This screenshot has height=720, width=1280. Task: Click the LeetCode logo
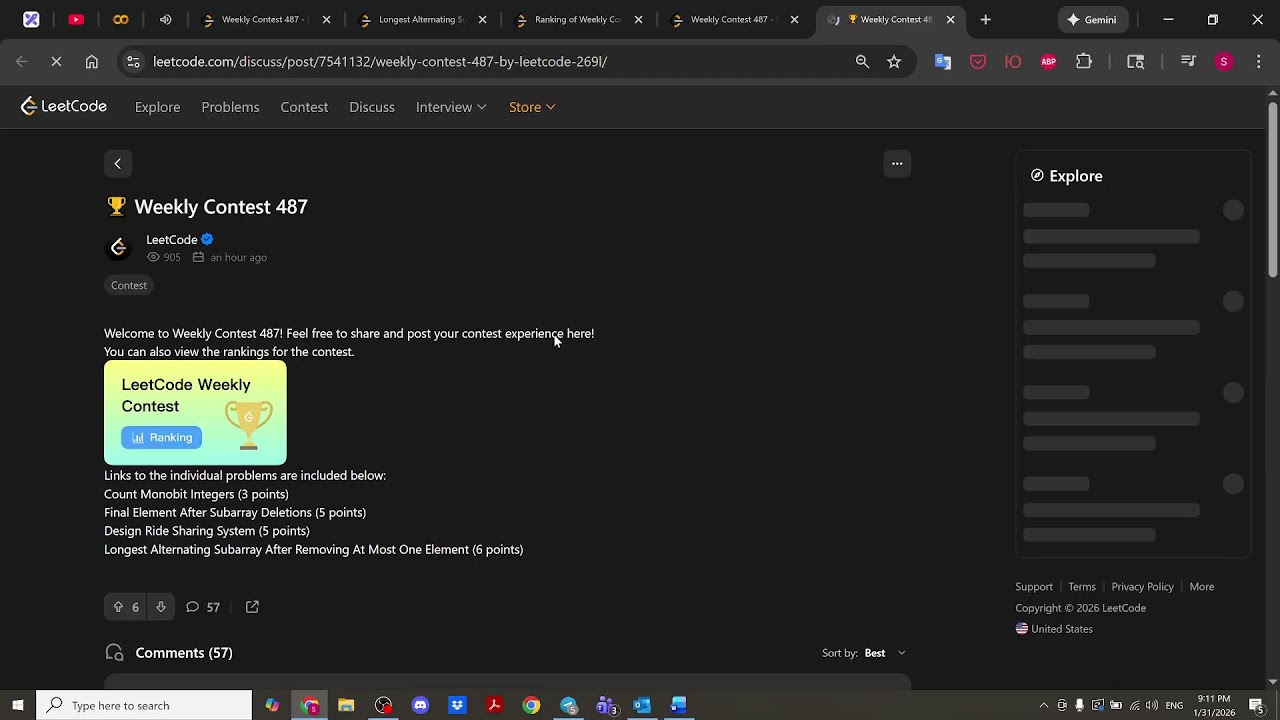pos(64,107)
